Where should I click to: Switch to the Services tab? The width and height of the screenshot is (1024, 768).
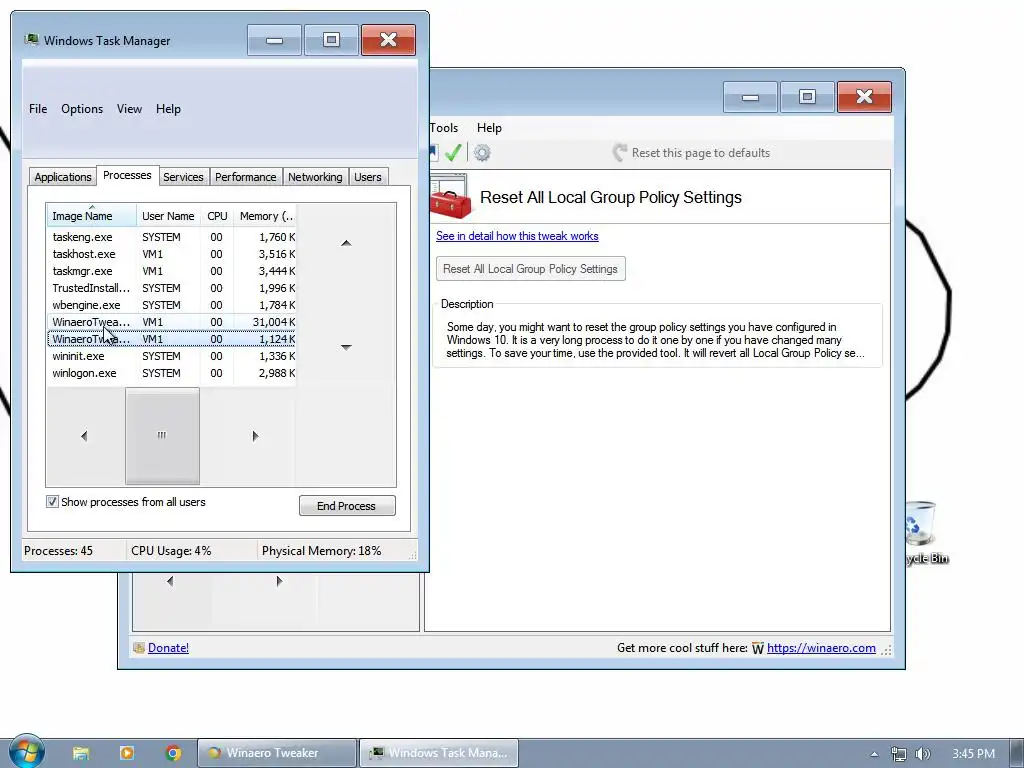coord(183,177)
